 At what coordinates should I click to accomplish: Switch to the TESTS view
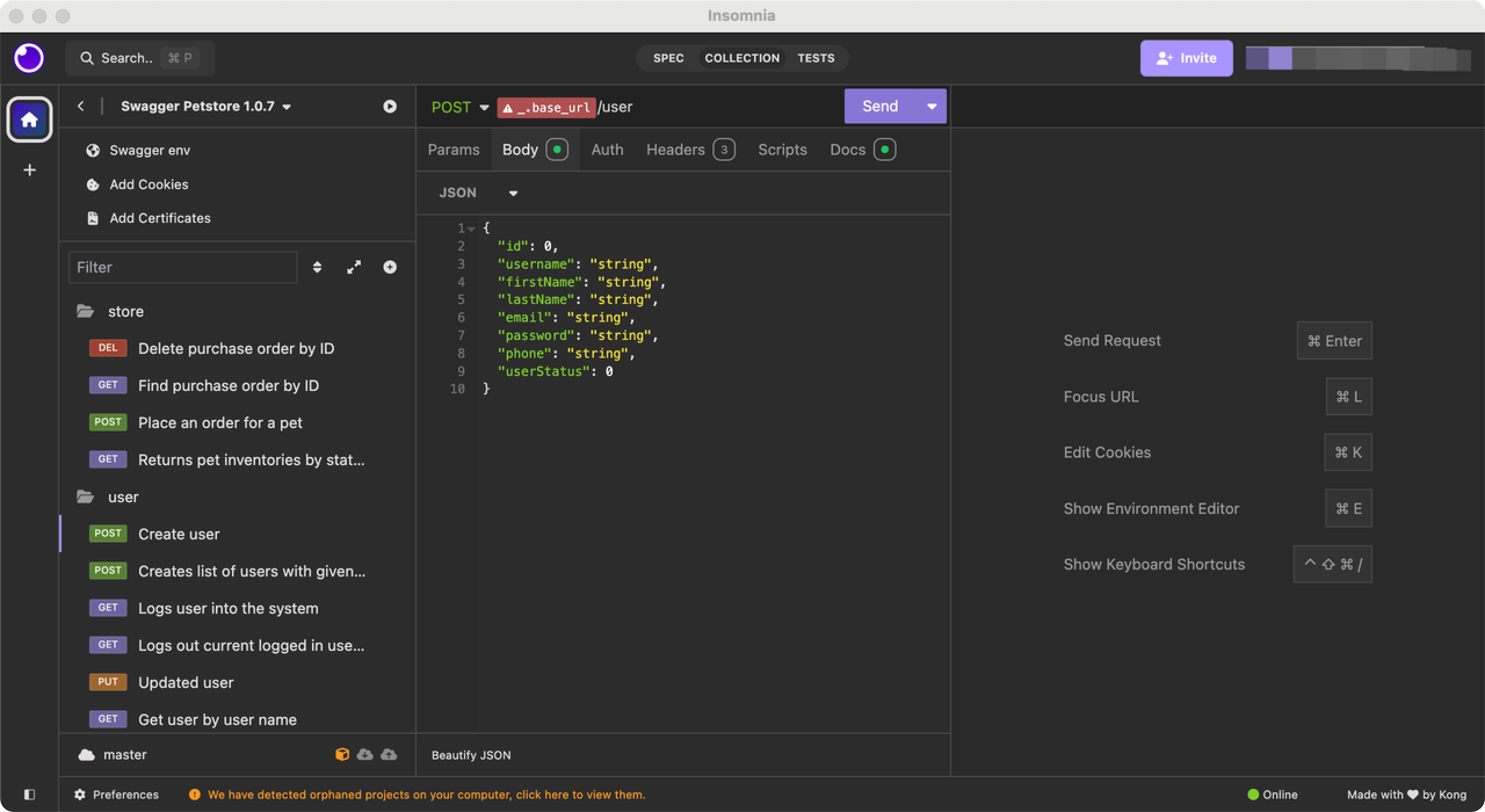816,58
